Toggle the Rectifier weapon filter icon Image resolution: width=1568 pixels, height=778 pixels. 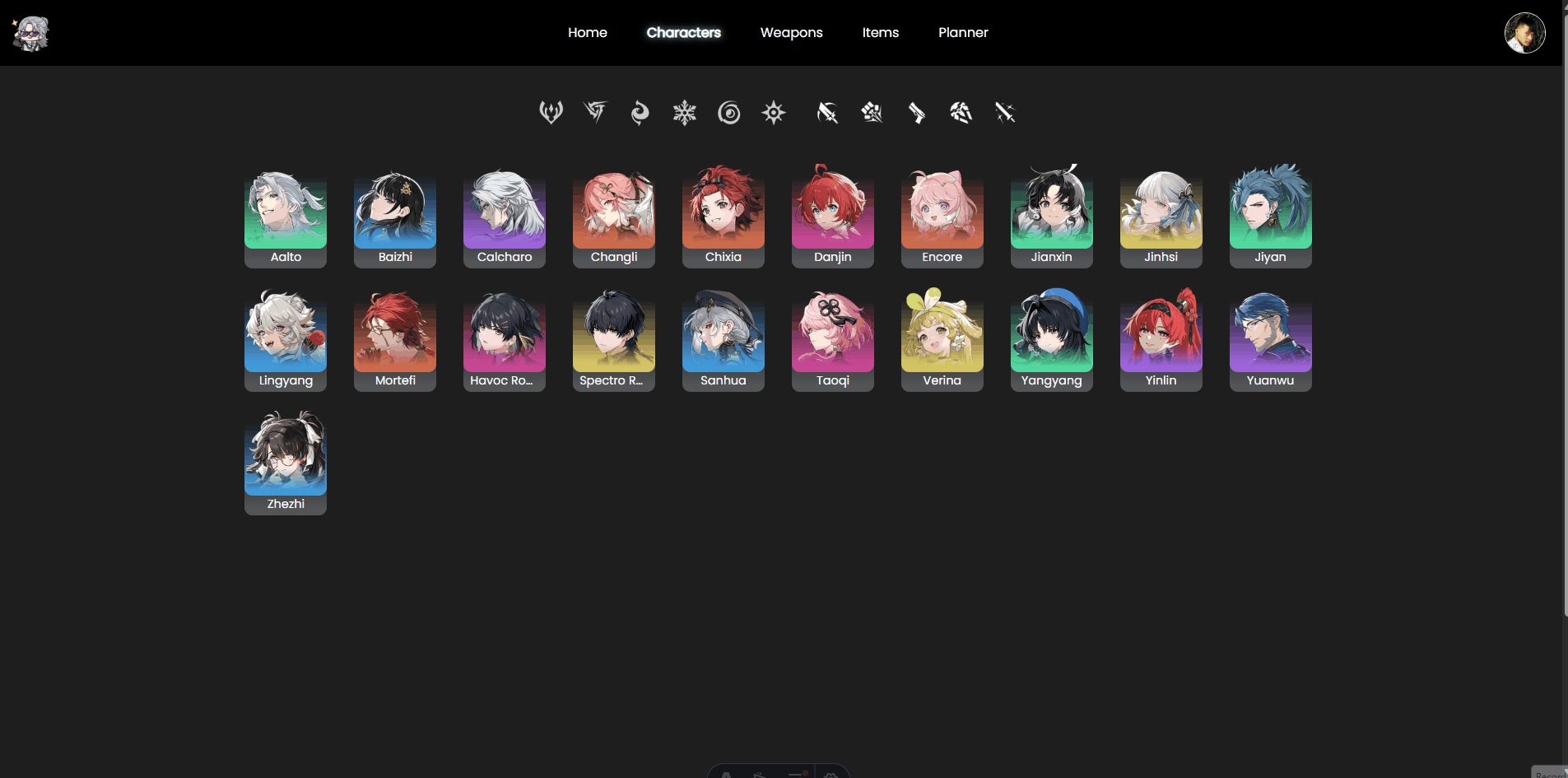pos(961,112)
